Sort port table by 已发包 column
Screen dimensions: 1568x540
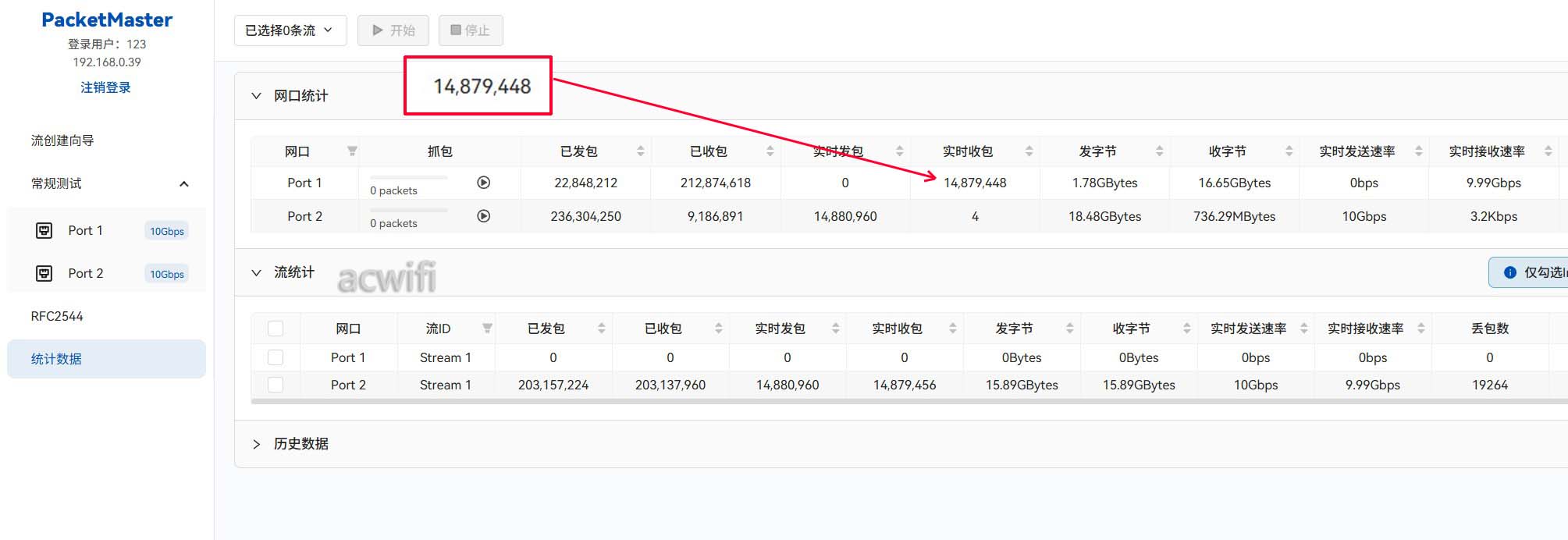(x=640, y=151)
